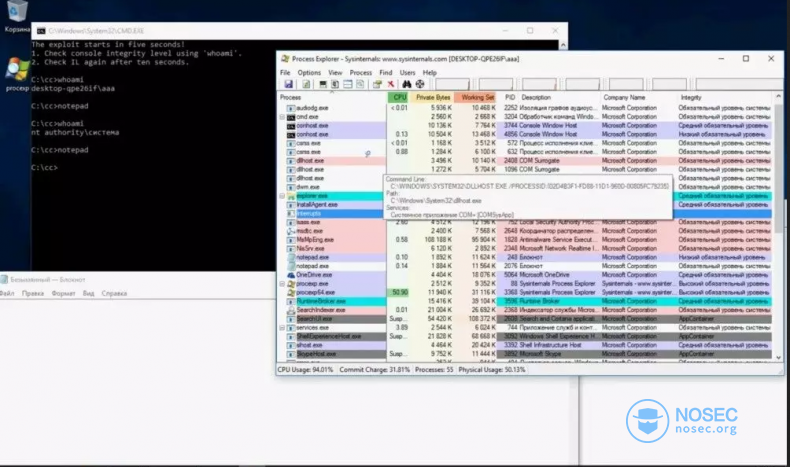Click the 50.90 CPU value for procexp64.exe

(398, 293)
